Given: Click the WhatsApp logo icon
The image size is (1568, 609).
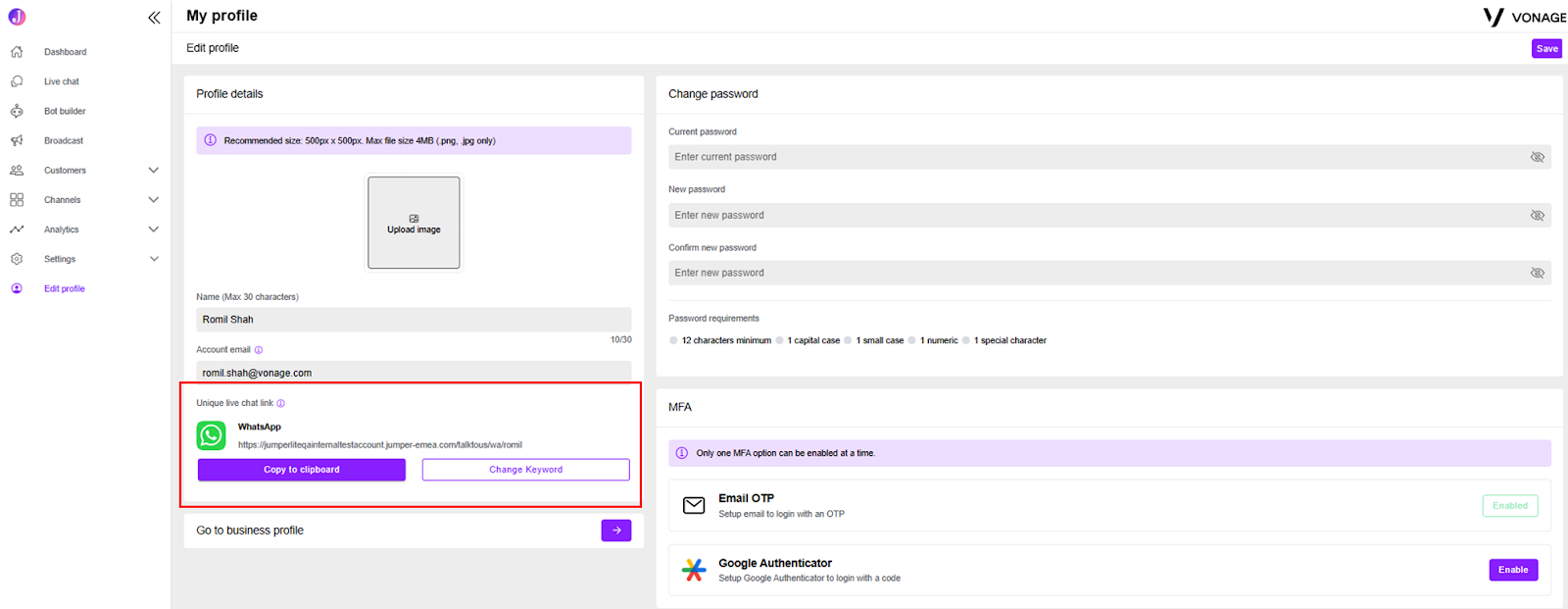Looking at the screenshot, I should (212, 435).
